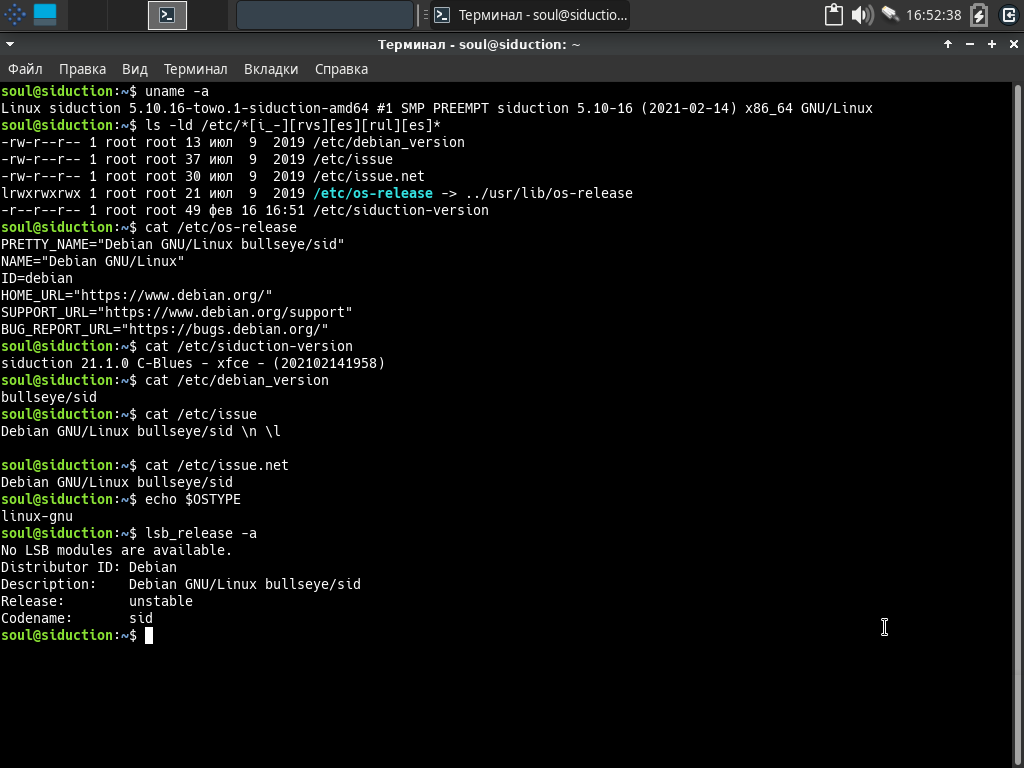The width and height of the screenshot is (1024, 768).
Task: Click the empty dark panel field
Action: (325, 15)
